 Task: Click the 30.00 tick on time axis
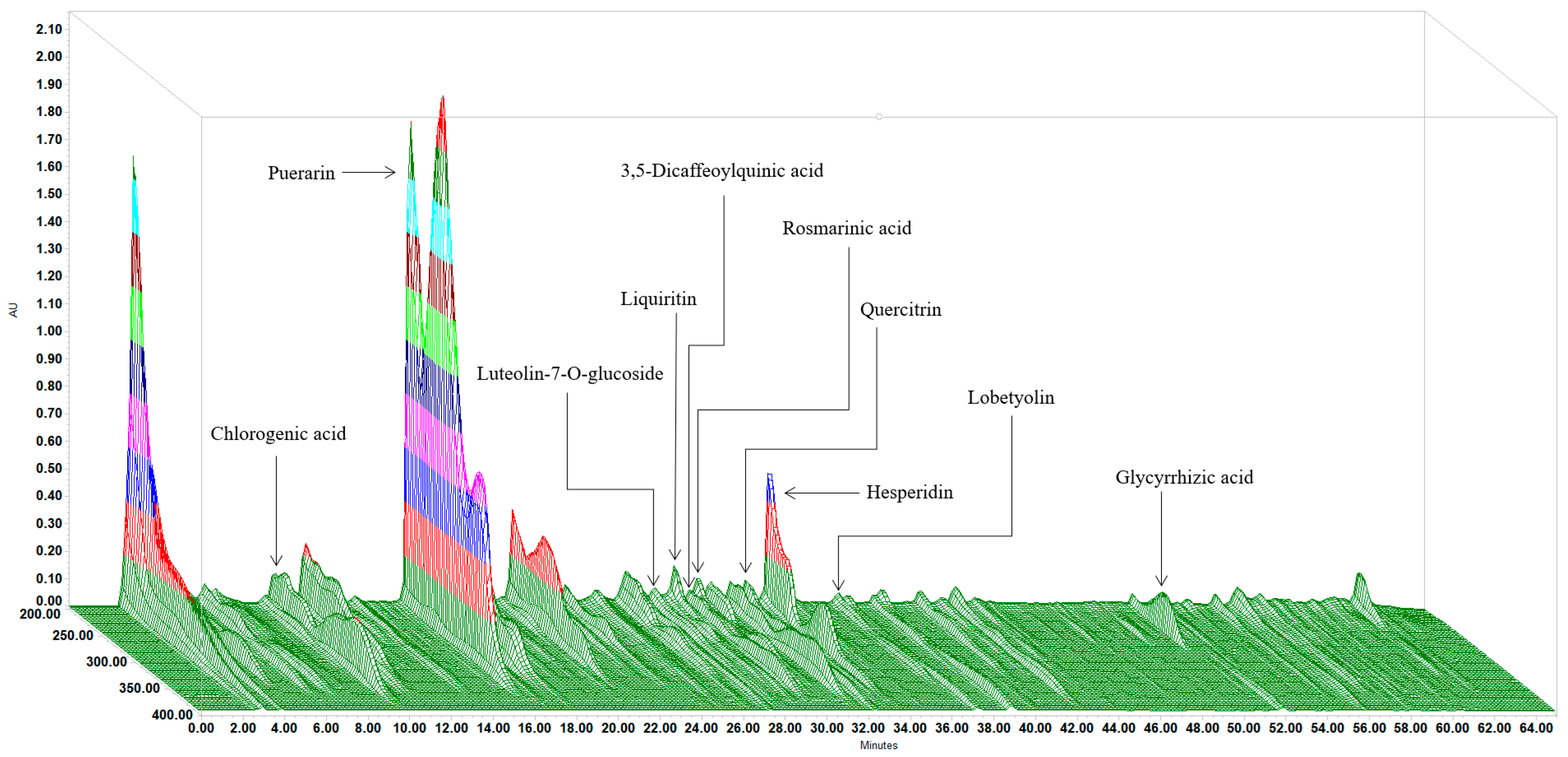(x=827, y=728)
